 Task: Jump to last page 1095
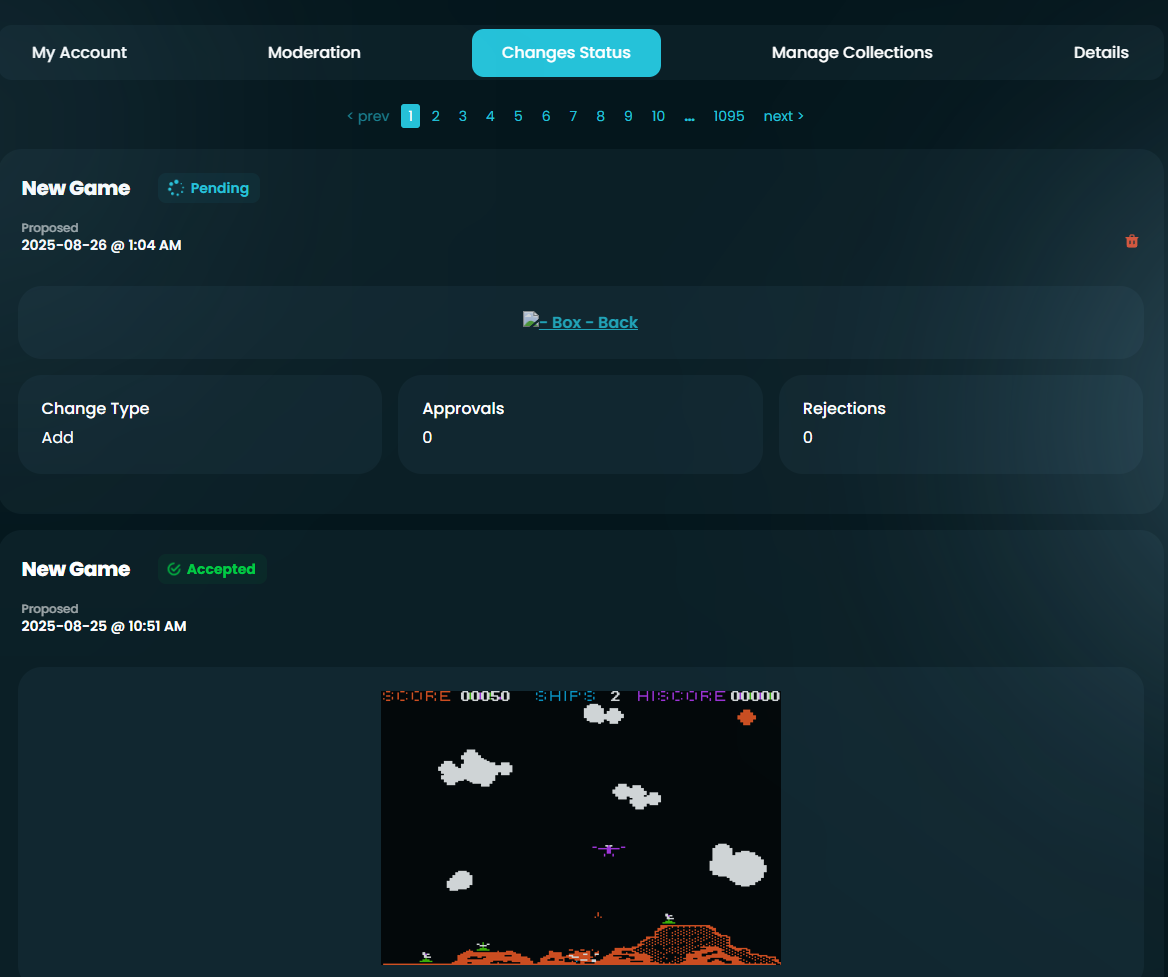point(729,116)
